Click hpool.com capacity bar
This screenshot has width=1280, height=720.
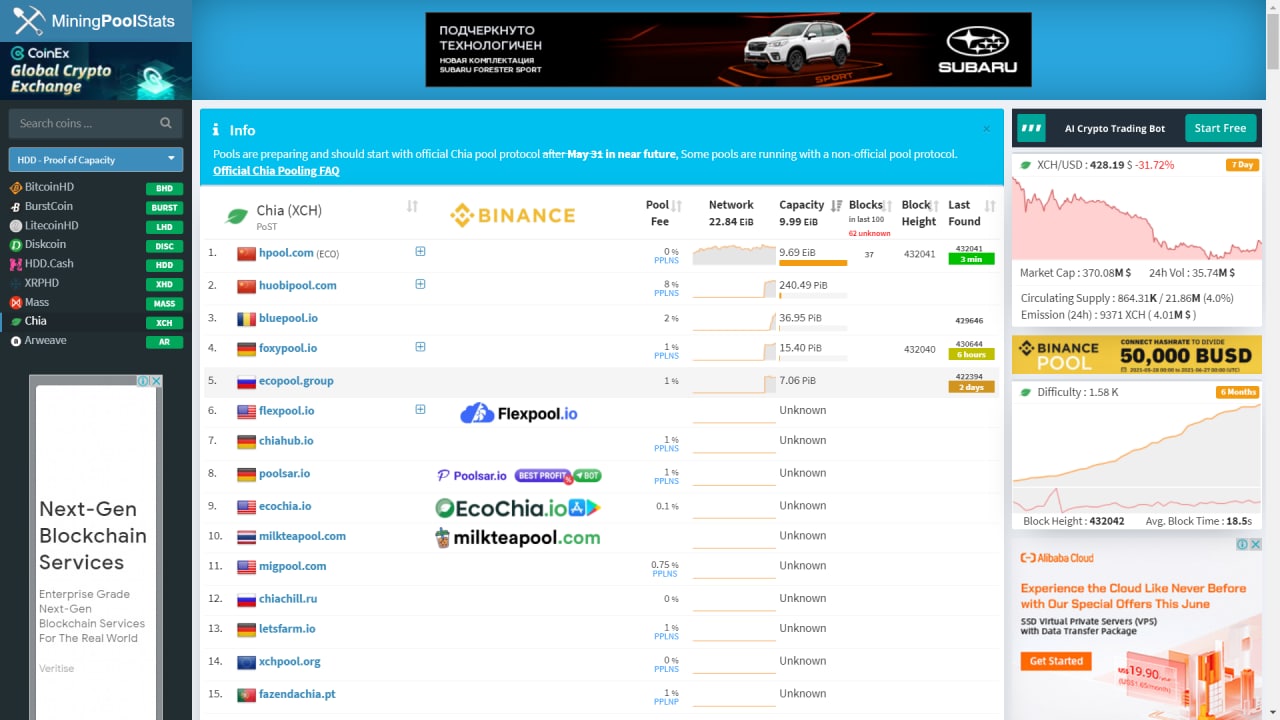pos(813,263)
